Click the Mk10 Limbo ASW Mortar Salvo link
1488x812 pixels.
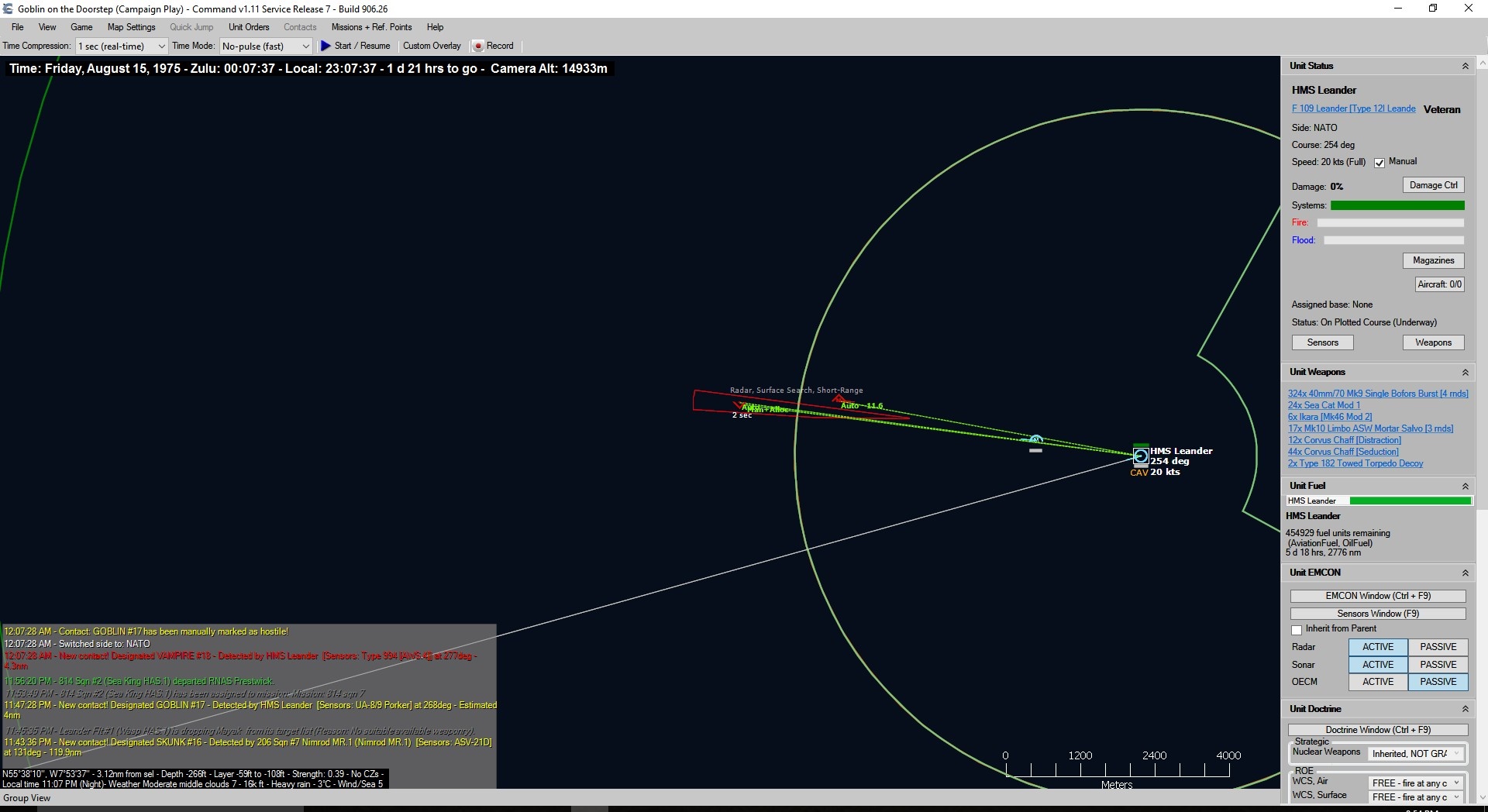[1371, 428]
